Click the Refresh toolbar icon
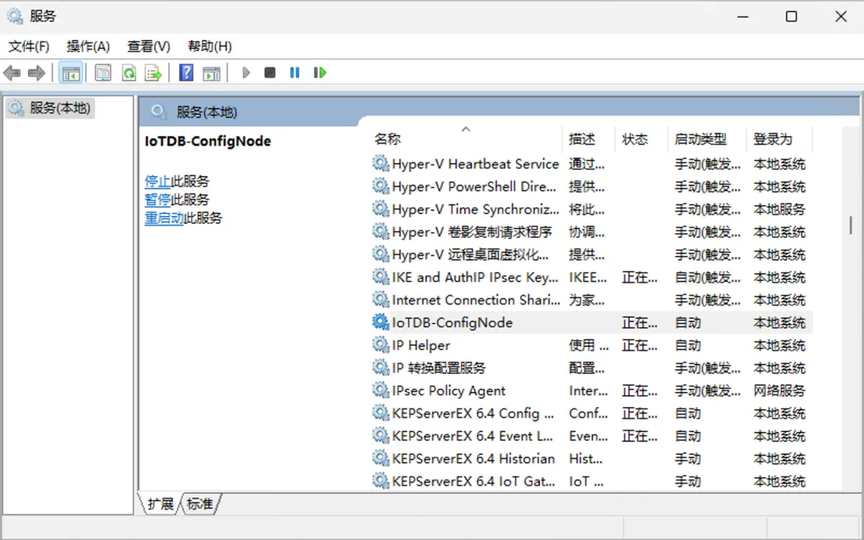 tap(129, 73)
